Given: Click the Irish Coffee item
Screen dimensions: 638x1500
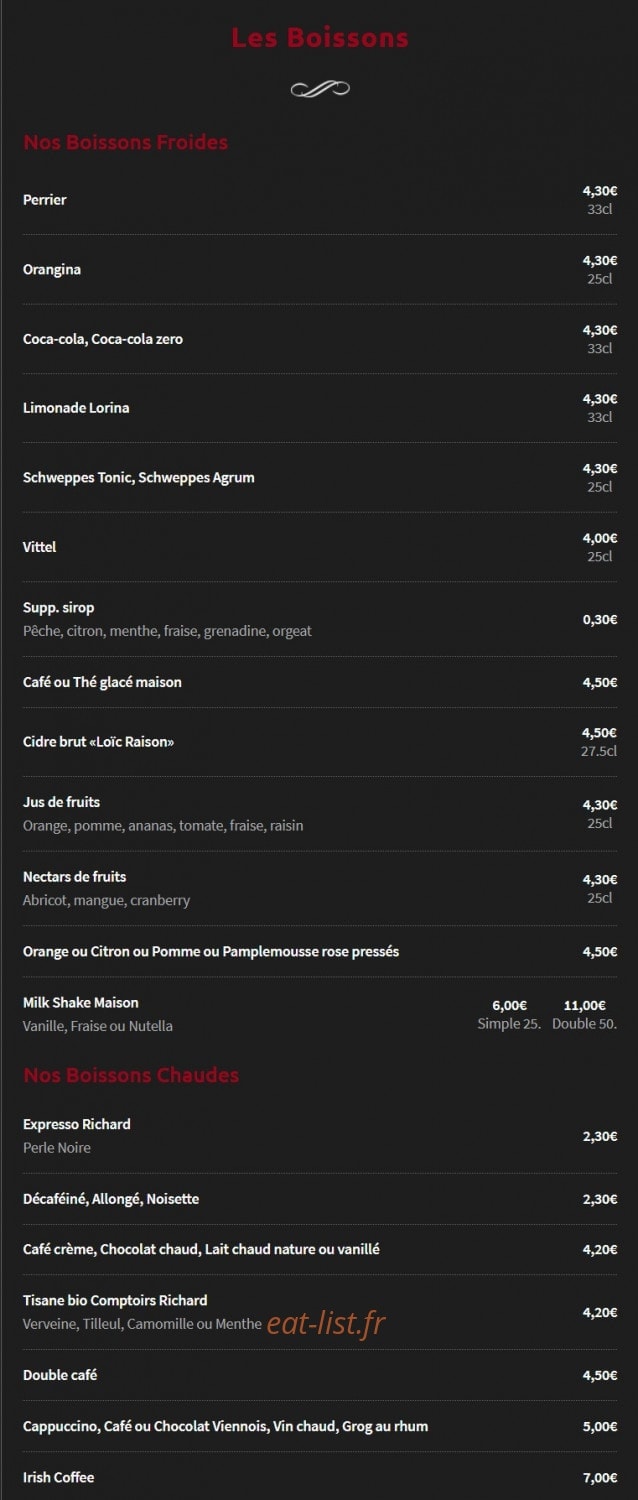Looking at the screenshot, I should click(59, 1478).
